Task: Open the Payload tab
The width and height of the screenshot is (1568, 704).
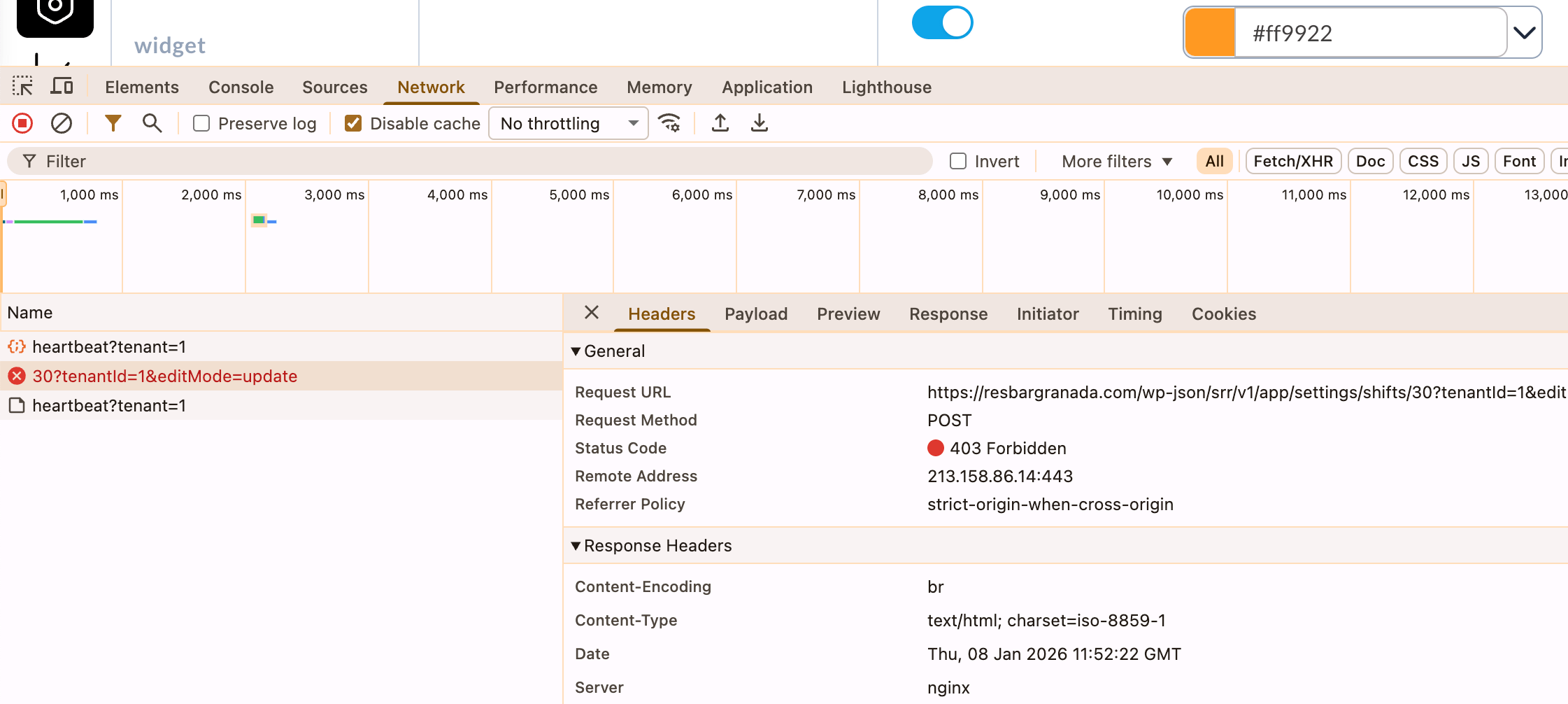Action: click(756, 314)
